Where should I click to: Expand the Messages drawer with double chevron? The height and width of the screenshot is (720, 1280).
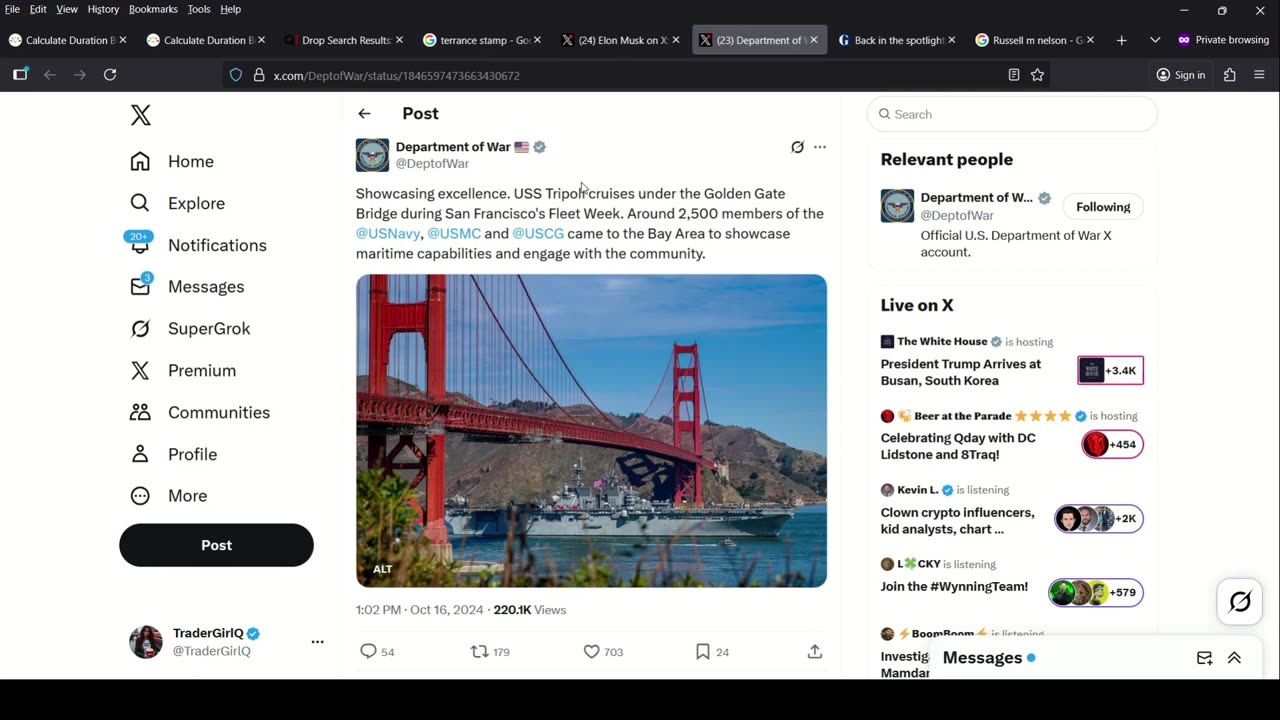point(1234,658)
